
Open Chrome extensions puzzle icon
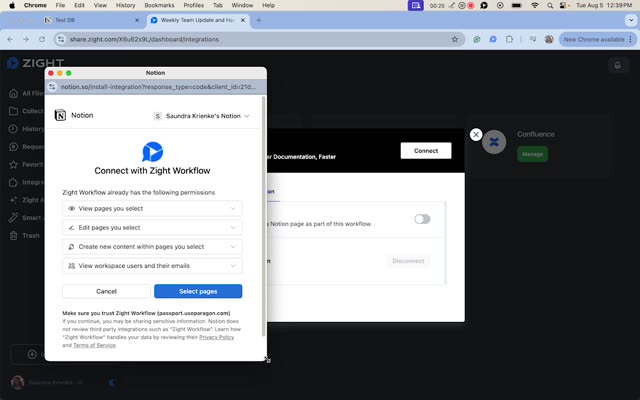click(509, 39)
